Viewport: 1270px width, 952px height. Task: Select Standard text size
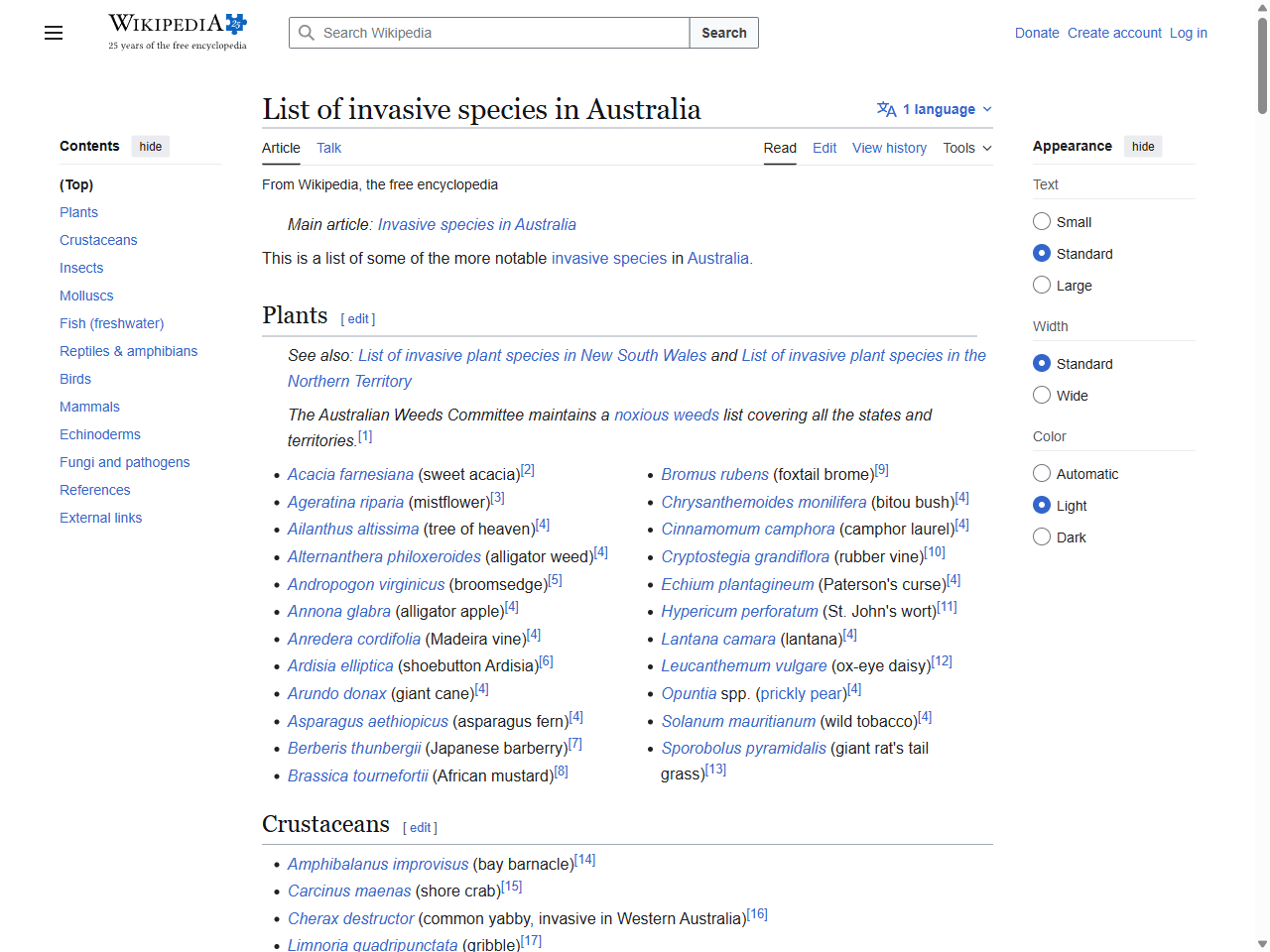[1042, 253]
